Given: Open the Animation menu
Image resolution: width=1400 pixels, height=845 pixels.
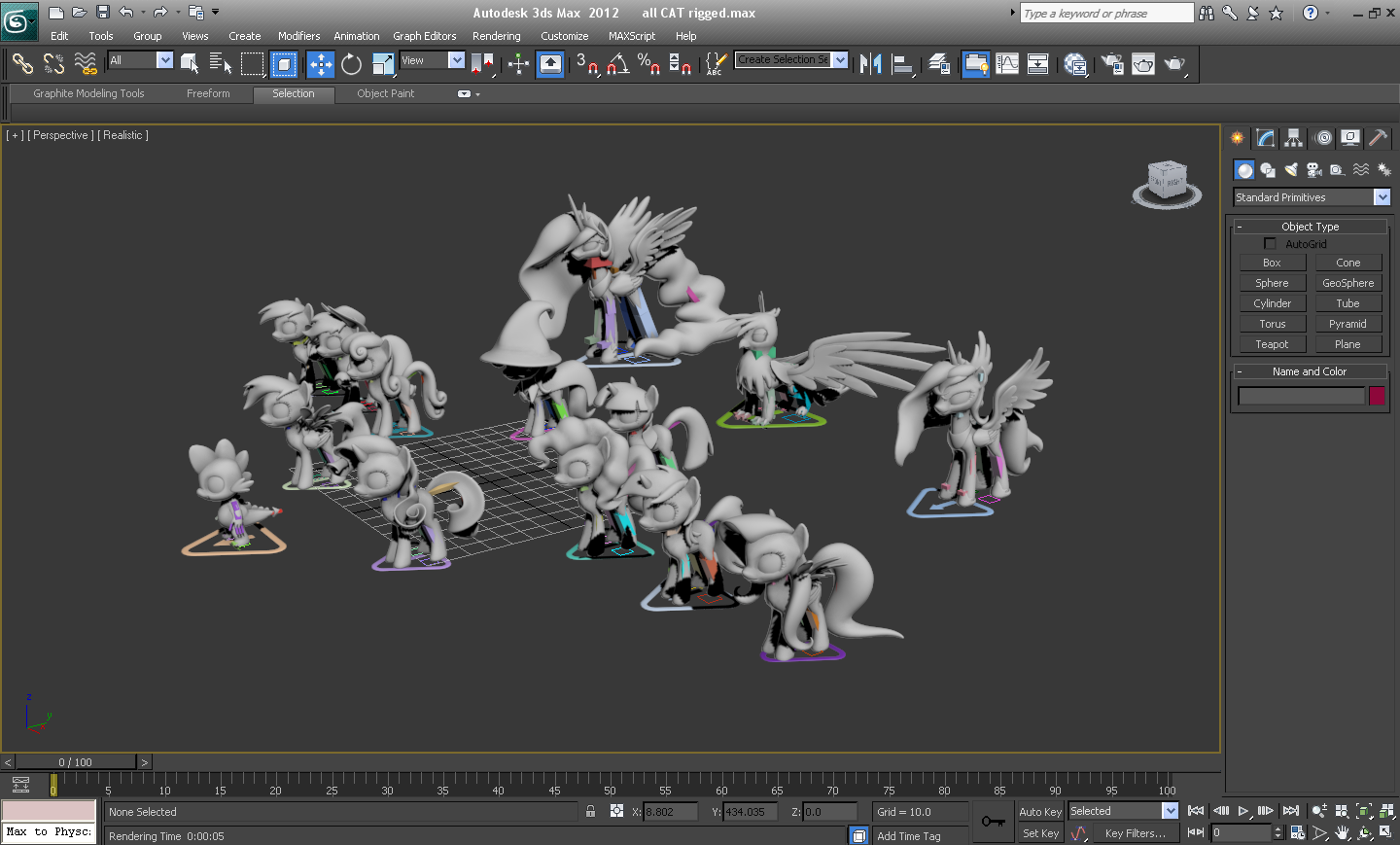Looking at the screenshot, I should pyautogui.click(x=356, y=36).
